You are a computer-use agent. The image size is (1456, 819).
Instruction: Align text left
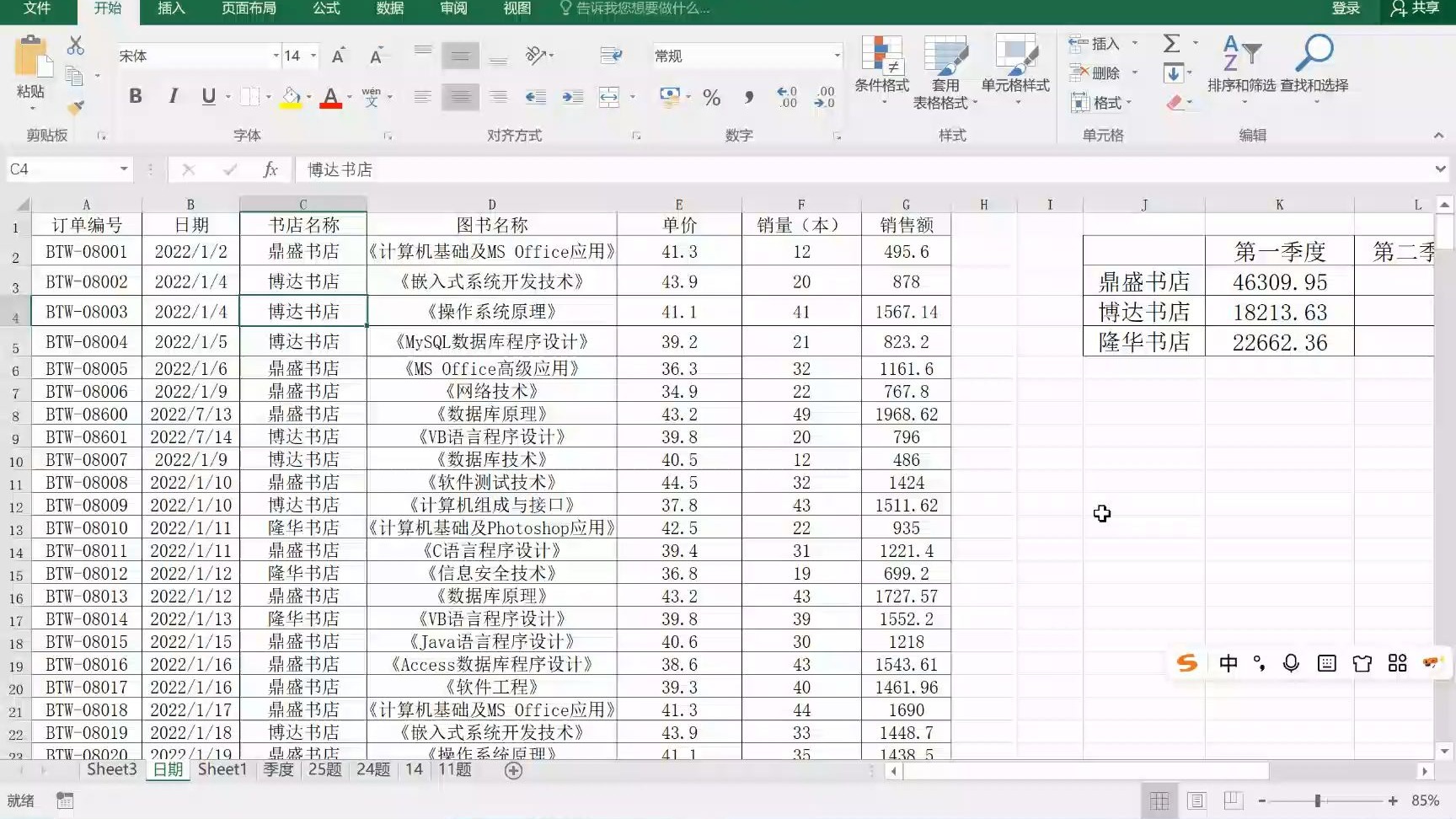coord(423,97)
